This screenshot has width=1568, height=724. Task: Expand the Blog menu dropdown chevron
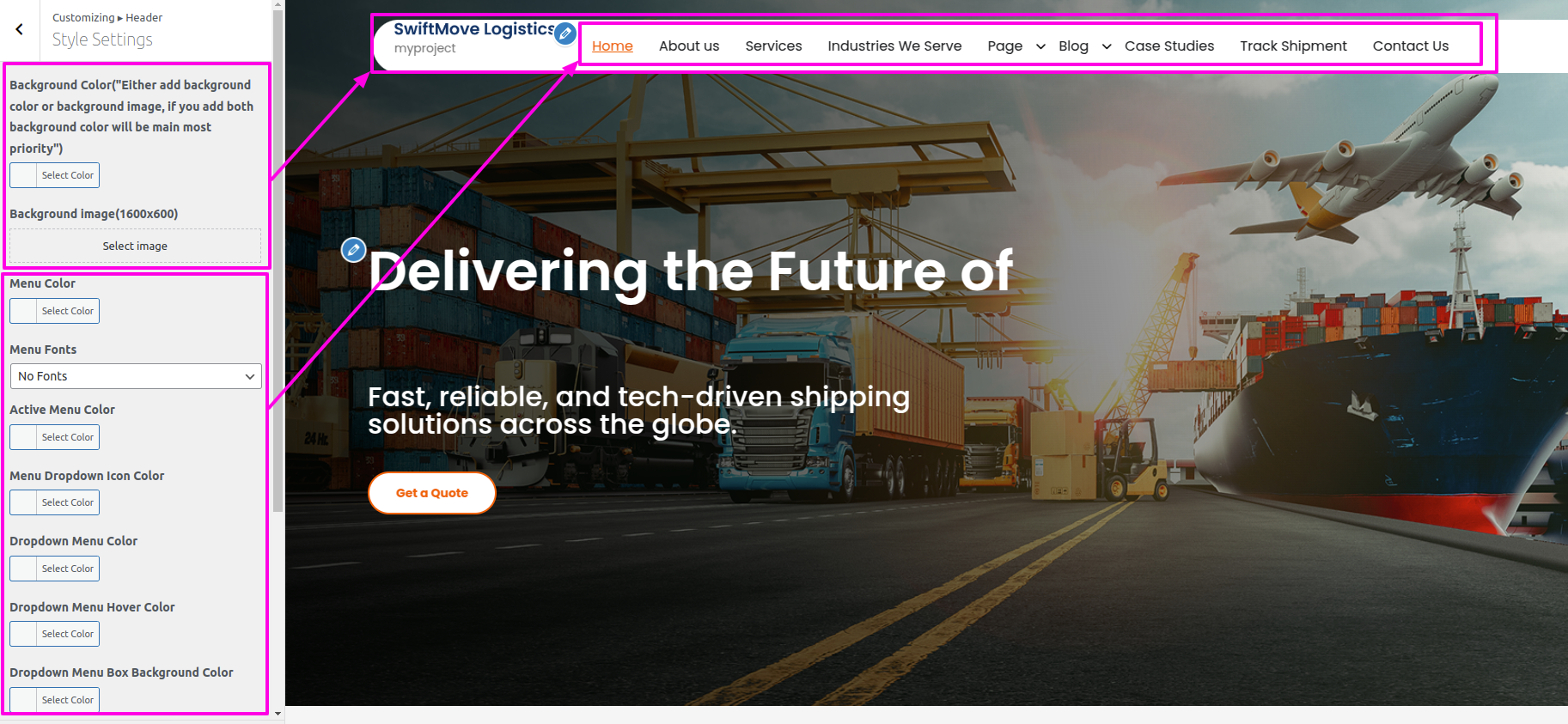[1107, 46]
